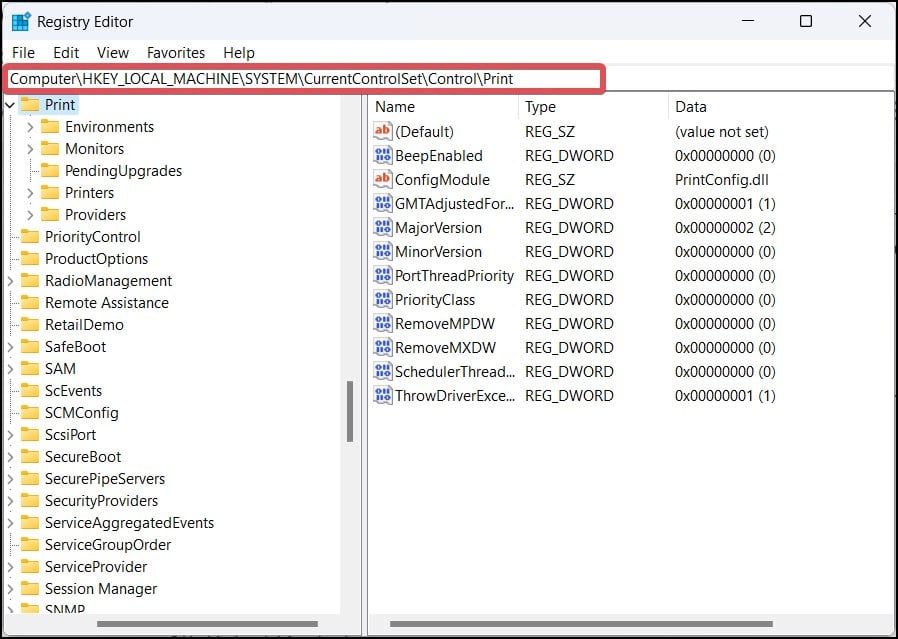Select the ProductOptions key
The width and height of the screenshot is (898, 639).
(96, 259)
